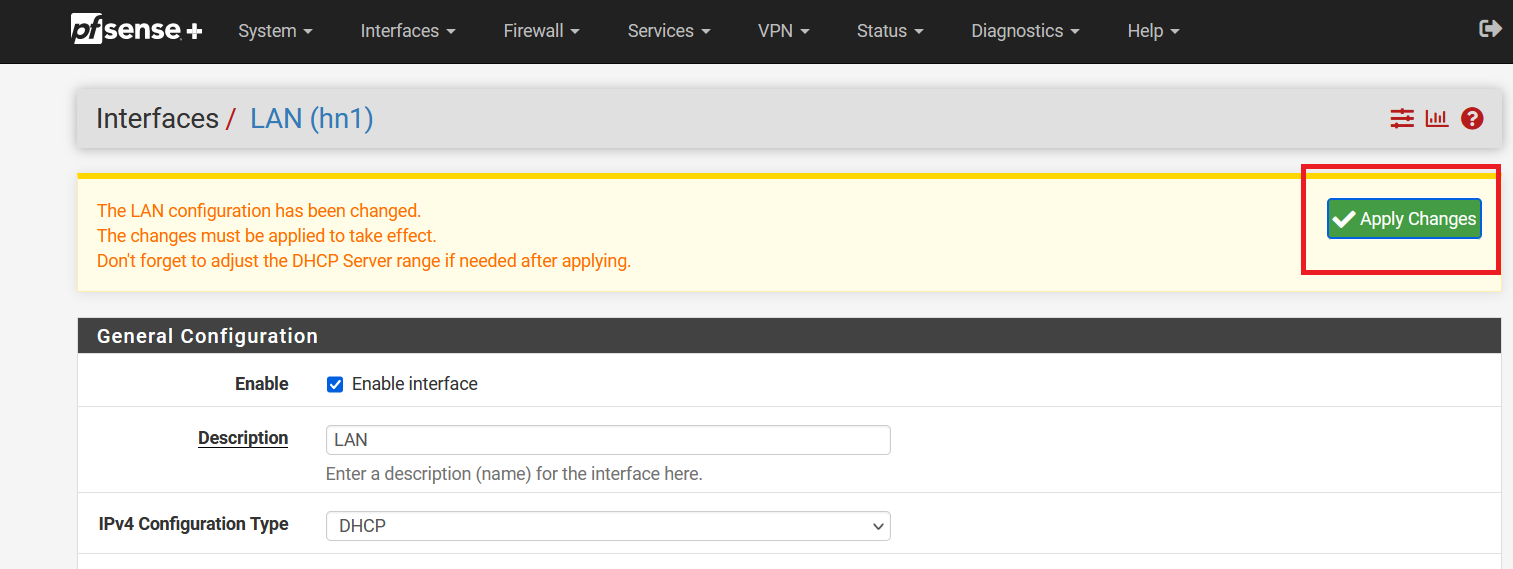Image resolution: width=1513 pixels, height=569 pixels.
Task: Toggle the Enable interface checkbox
Action: pyautogui.click(x=336, y=385)
